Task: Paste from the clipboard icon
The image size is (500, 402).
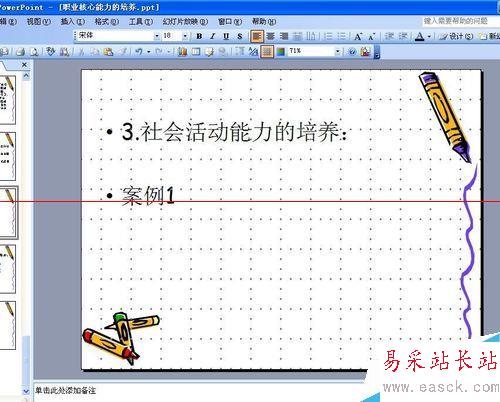Action: 108,52
